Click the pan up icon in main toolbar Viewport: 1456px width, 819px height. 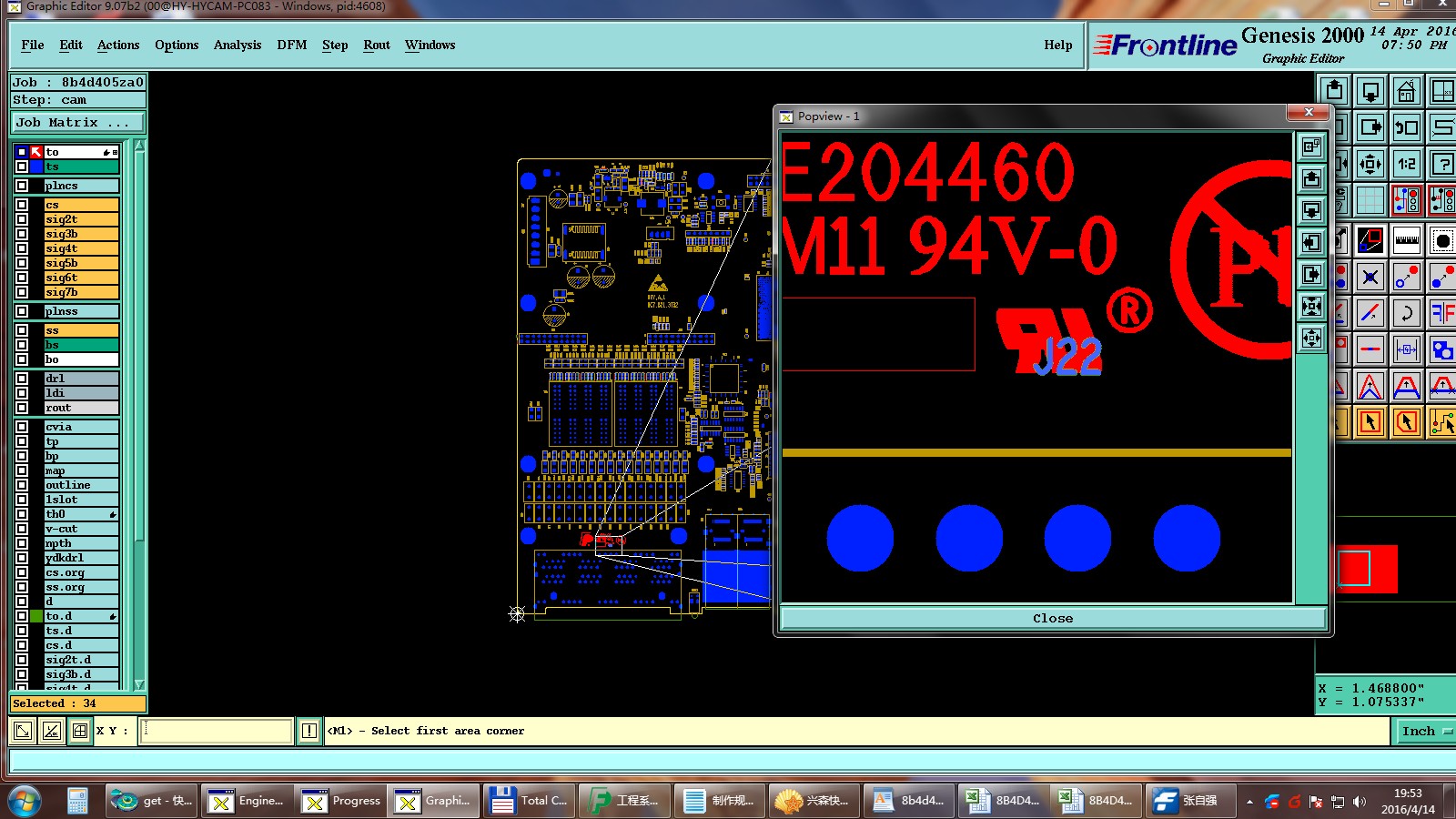coord(1334,91)
